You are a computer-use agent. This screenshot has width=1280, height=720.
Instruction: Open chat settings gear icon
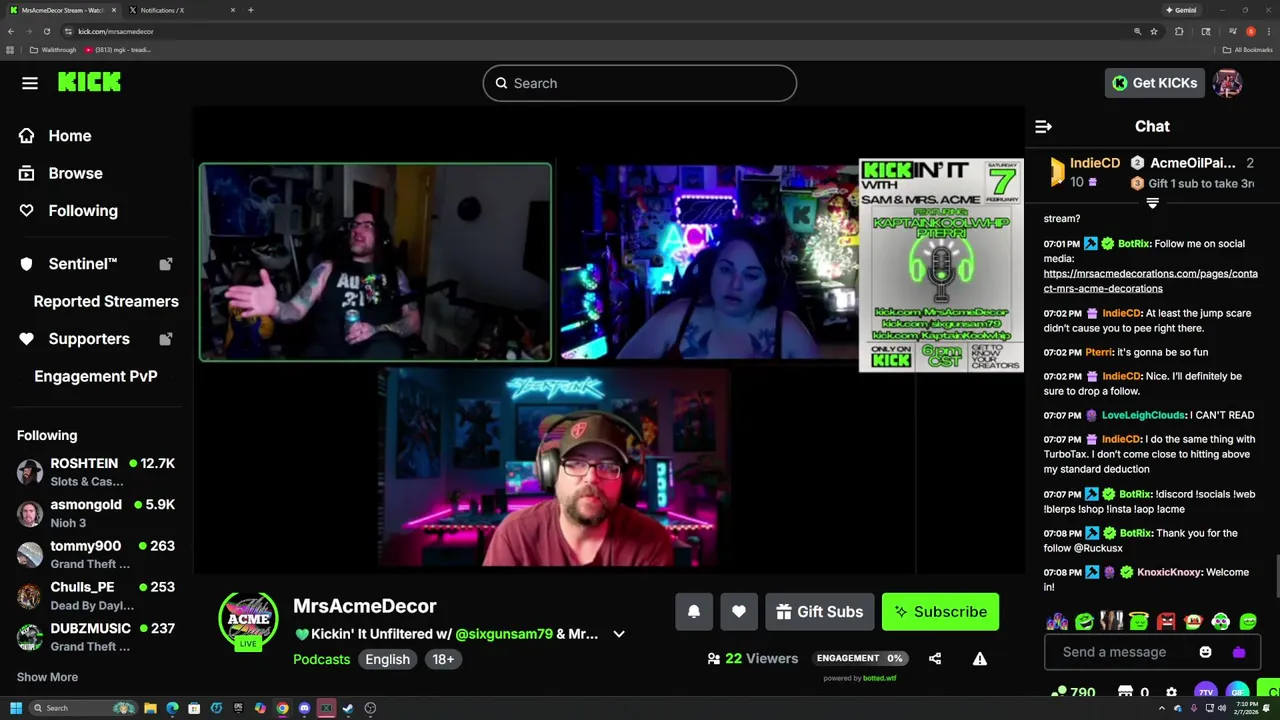(x=1171, y=692)
